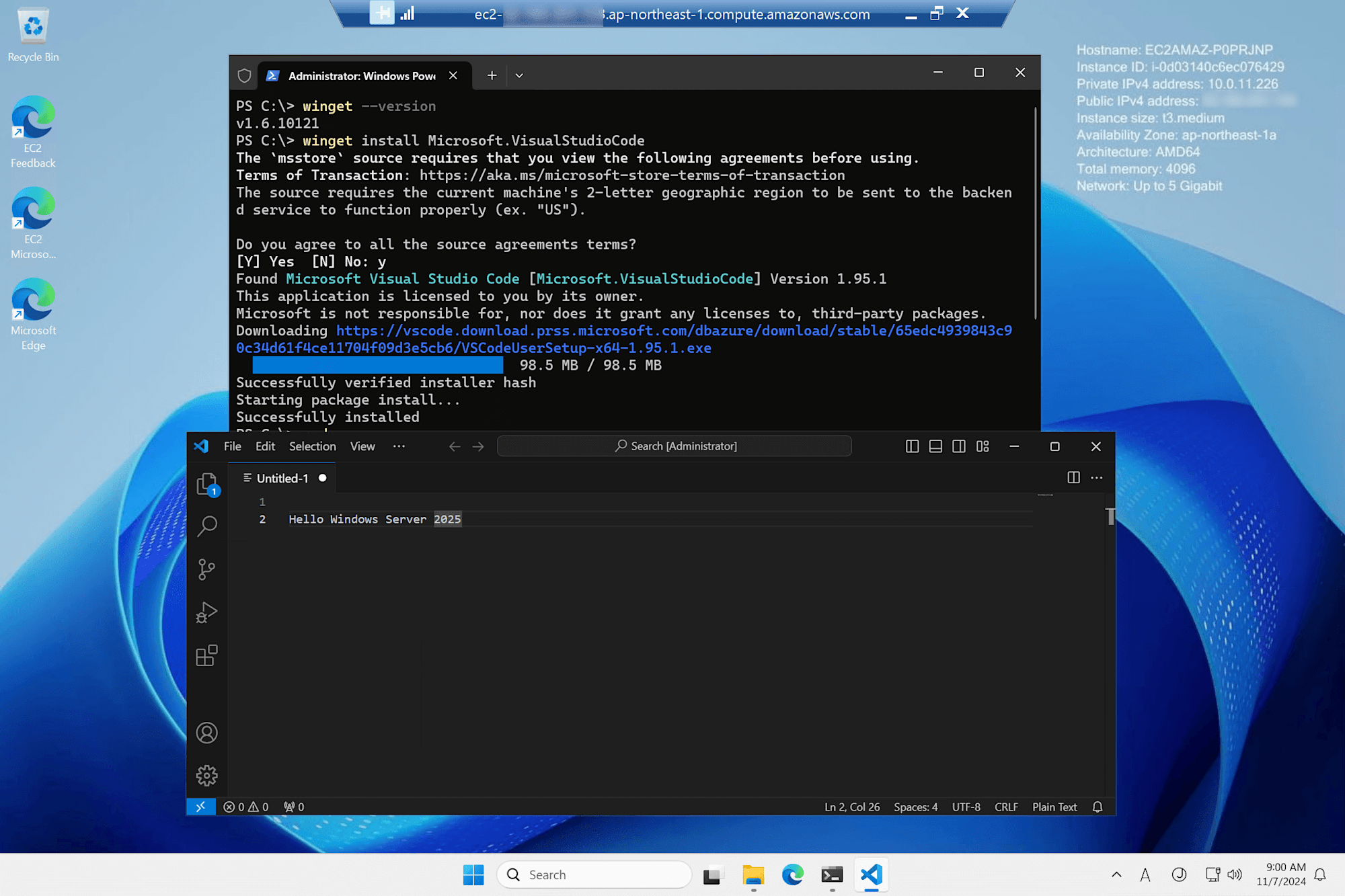
Task: Click the download progress bar in terminal
Action: click(378, 365)
